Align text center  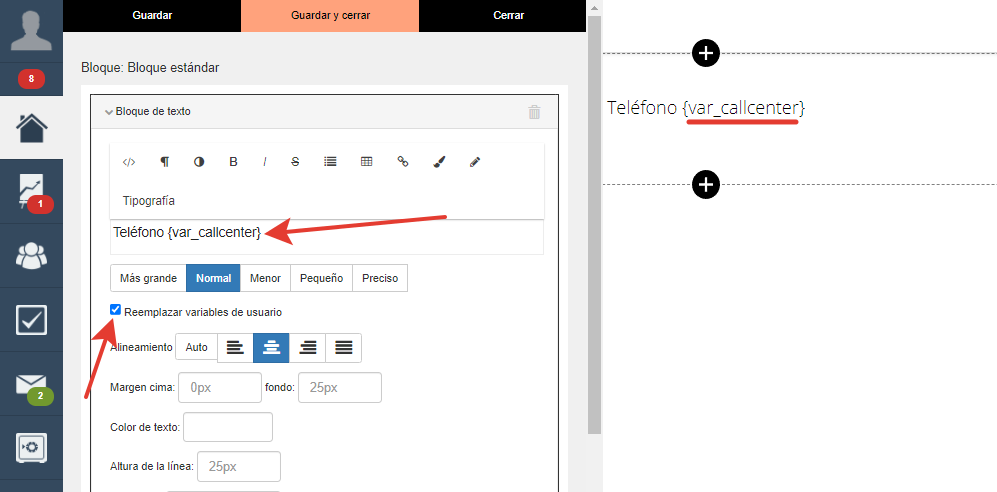tap(271, 348)
